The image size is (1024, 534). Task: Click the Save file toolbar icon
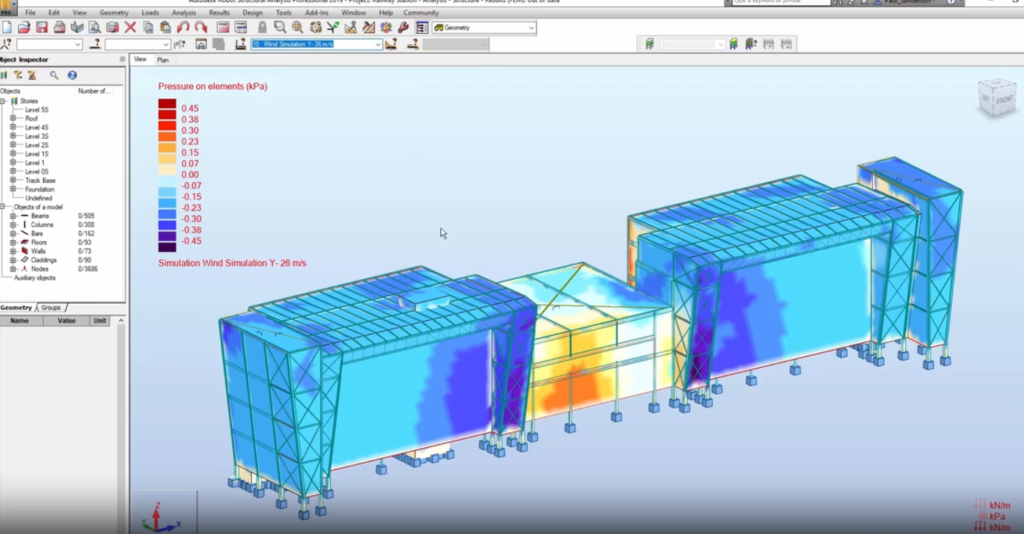[x=42, y=28]
